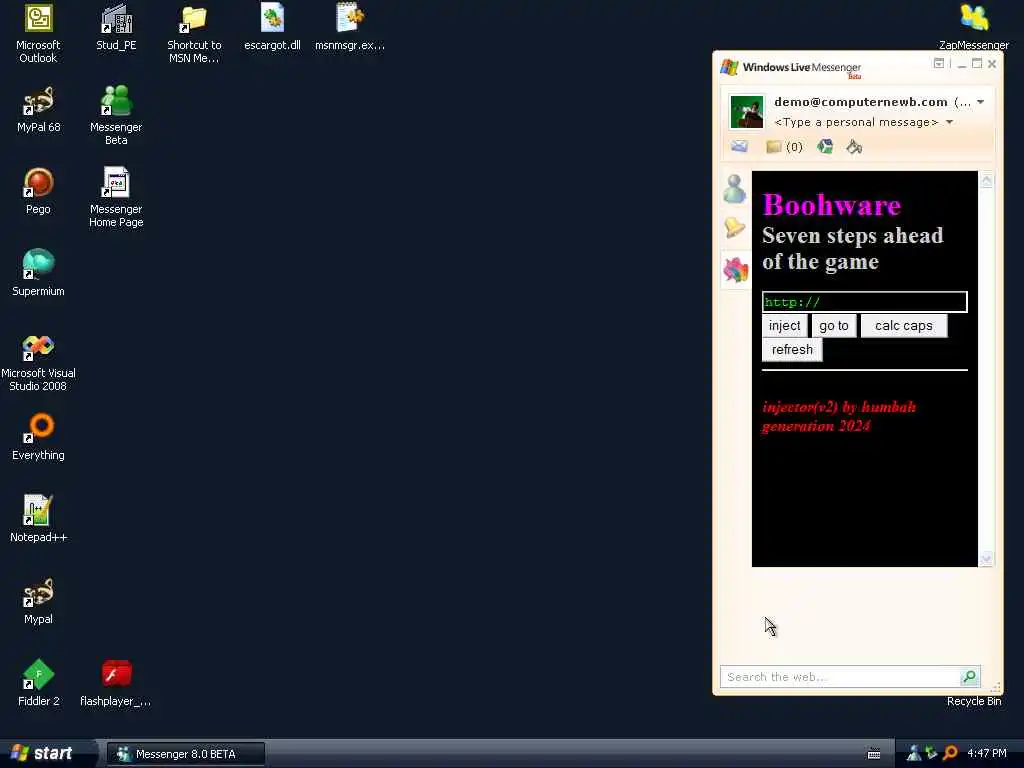The height and width of the screenshot is (768, 1024).
Task: Click the Boohware heading text
Action: tap(832, 205)
